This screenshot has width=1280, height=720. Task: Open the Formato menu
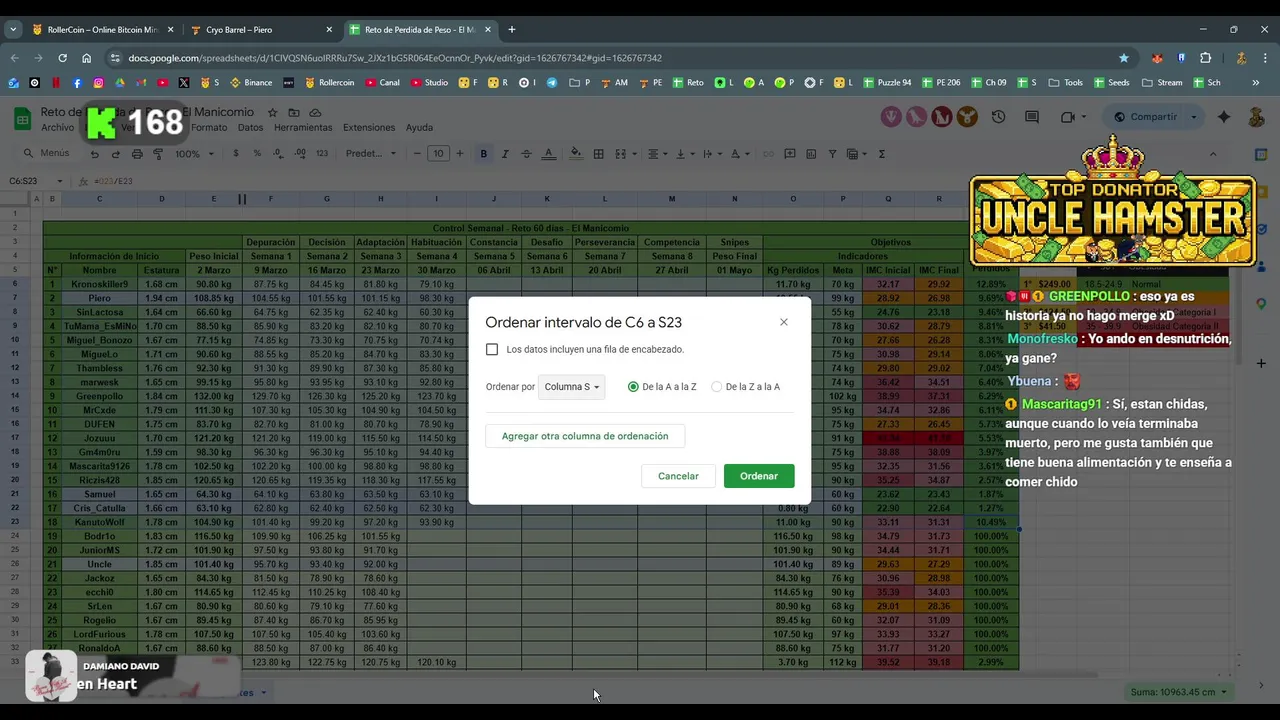[x=209, y=128]
